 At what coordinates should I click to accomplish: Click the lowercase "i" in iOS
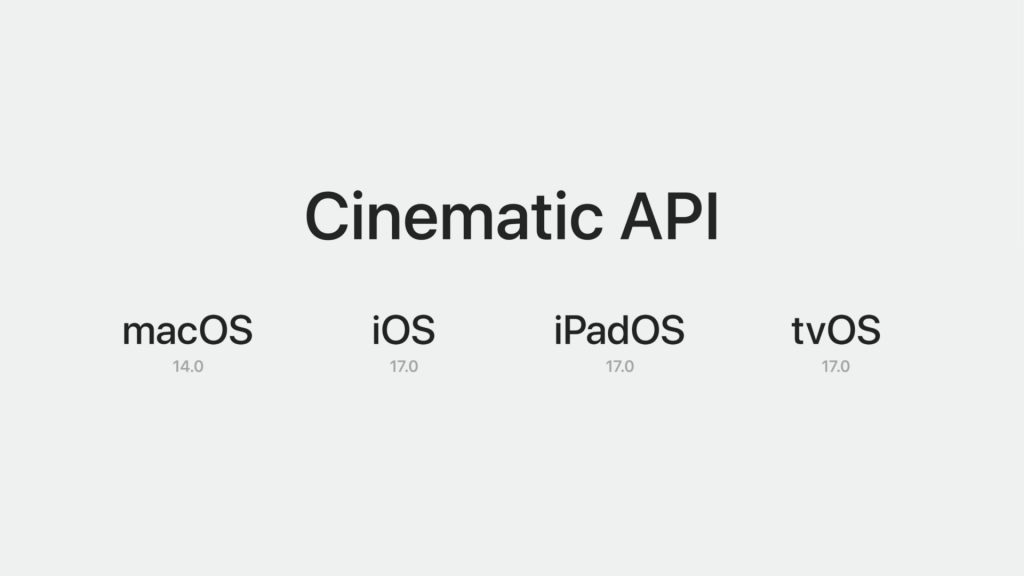[x=376, y=330]
